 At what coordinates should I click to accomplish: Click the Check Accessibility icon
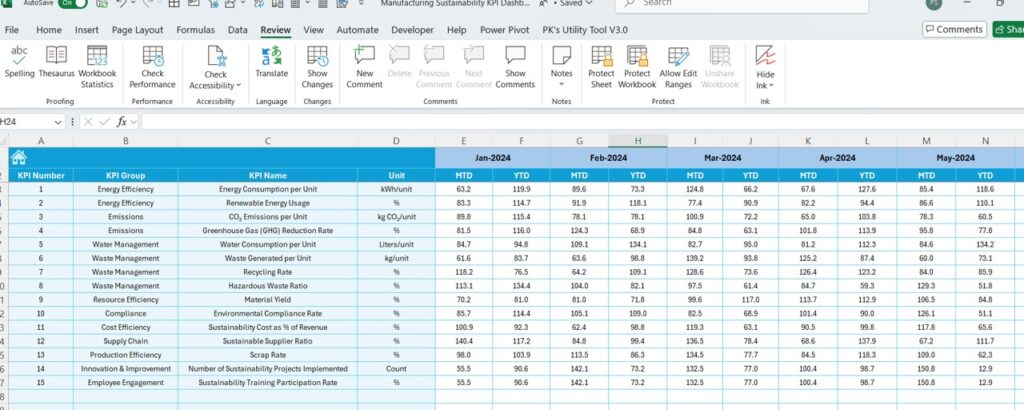click(216, 56)
